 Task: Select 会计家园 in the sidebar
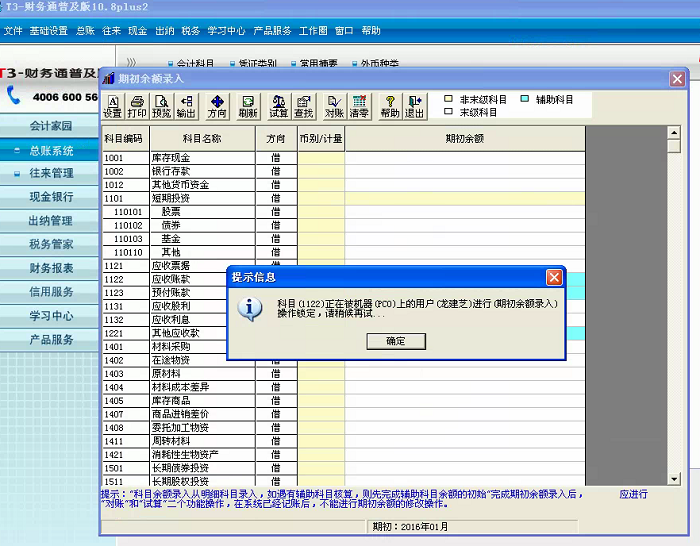[x=50, y=126]
